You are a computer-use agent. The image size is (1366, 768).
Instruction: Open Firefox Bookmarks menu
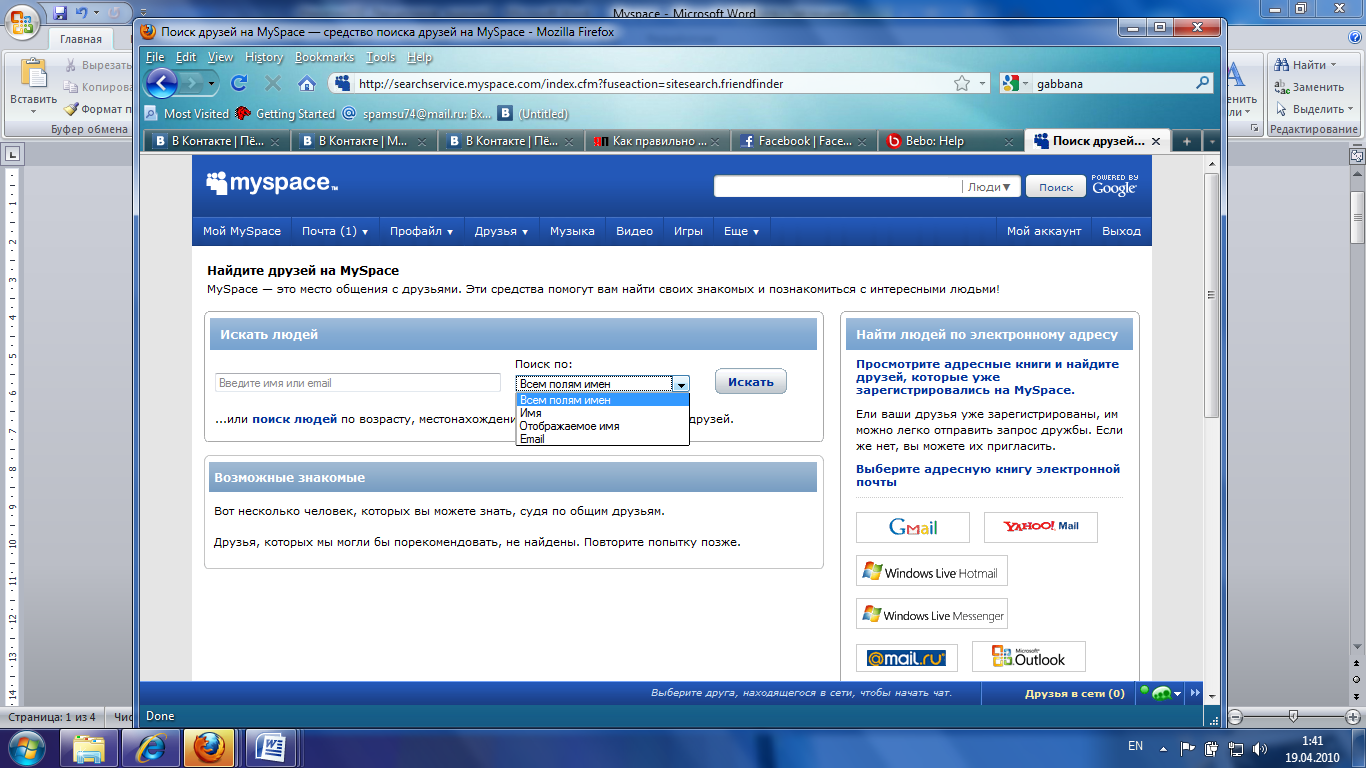coord(324,57)
